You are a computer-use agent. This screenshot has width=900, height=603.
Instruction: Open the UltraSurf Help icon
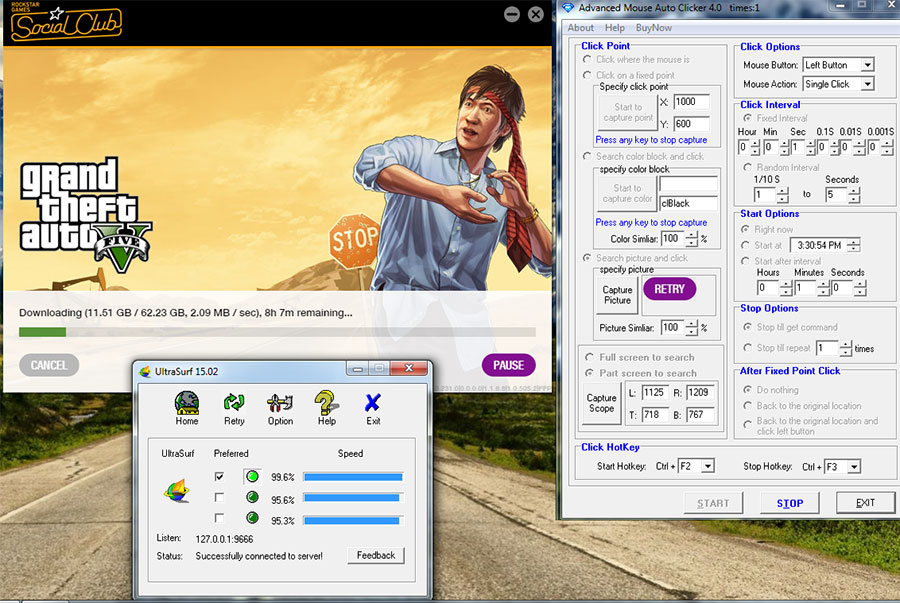click(x=326, y=403)
